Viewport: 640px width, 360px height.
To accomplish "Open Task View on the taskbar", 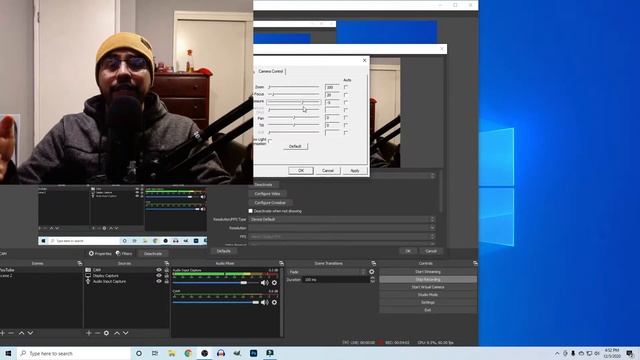I will click(155, 353).
